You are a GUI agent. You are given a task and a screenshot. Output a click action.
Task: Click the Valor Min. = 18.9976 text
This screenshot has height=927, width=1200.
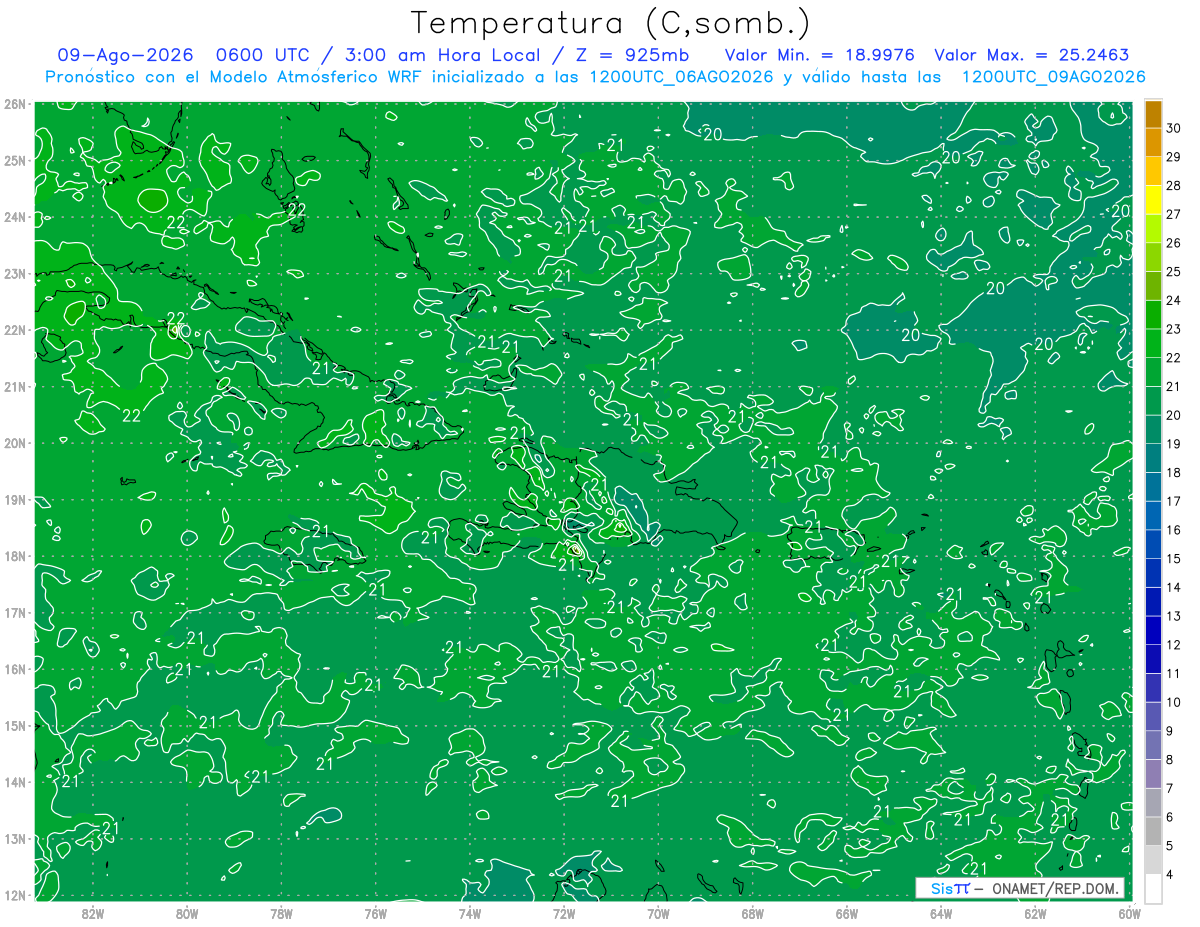pyautogui.click(x=819, y=55)
